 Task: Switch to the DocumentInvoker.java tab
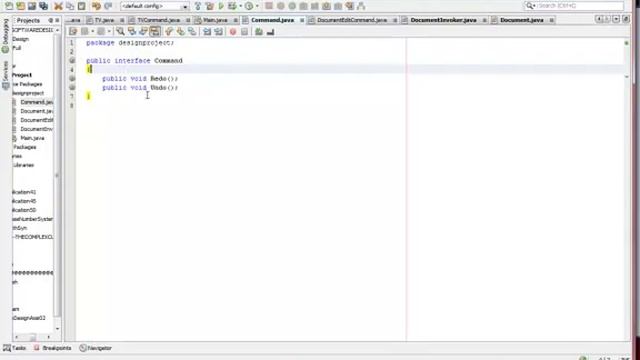(x=443, y=20)
